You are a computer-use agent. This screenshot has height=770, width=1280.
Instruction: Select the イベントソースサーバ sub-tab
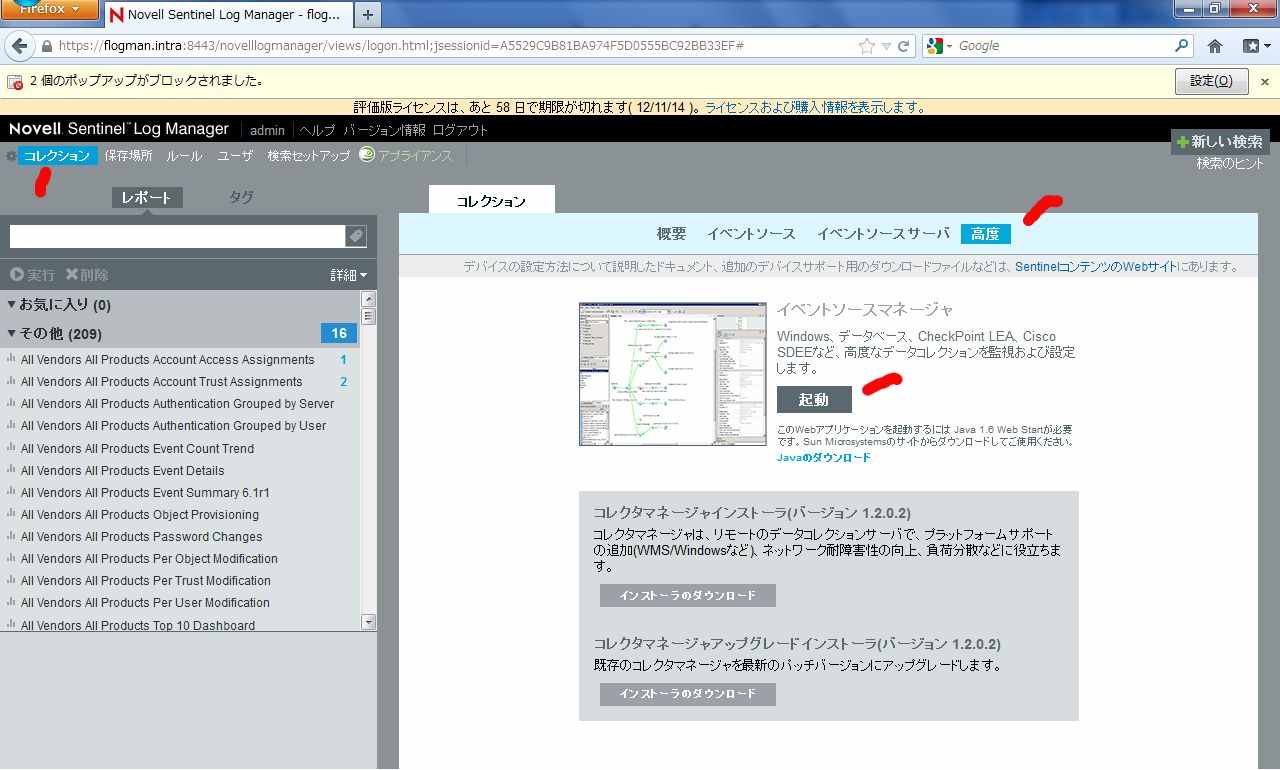(x=883, y=234)
